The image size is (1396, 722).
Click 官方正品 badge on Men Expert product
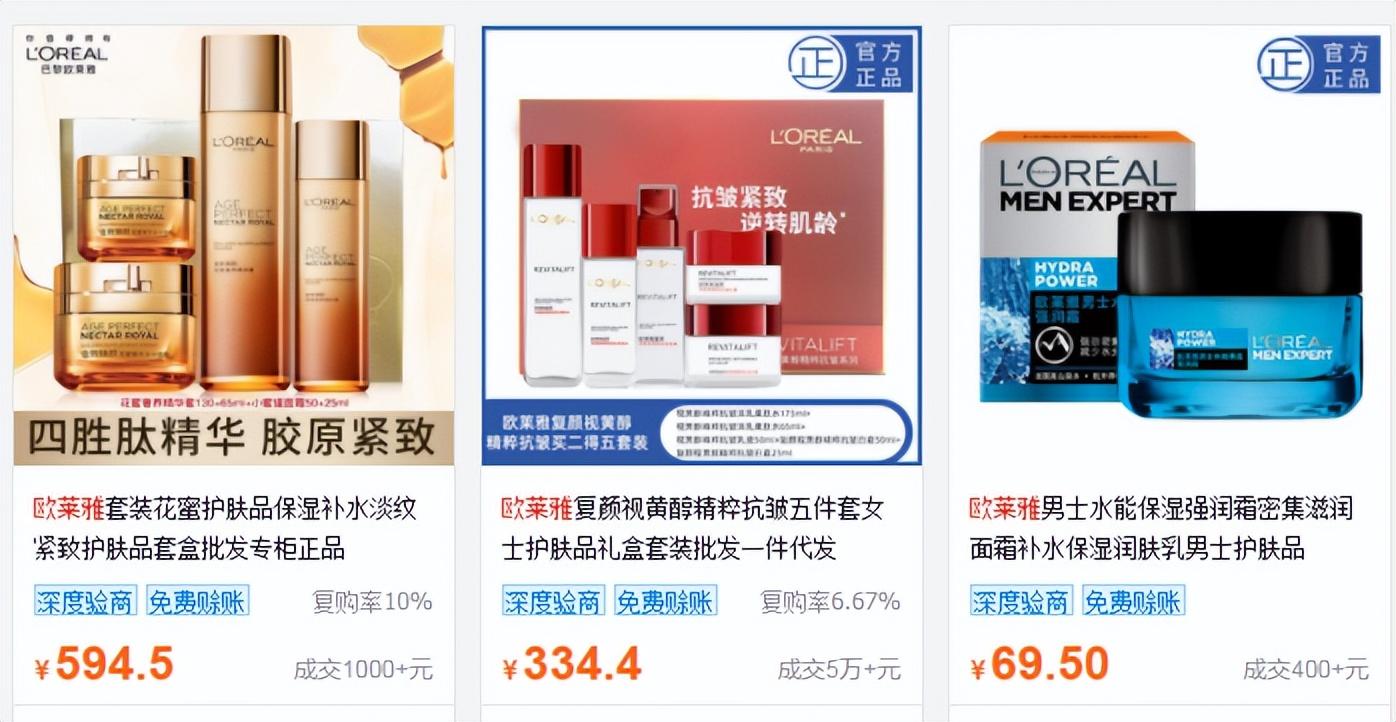(x=1316, y=64)
